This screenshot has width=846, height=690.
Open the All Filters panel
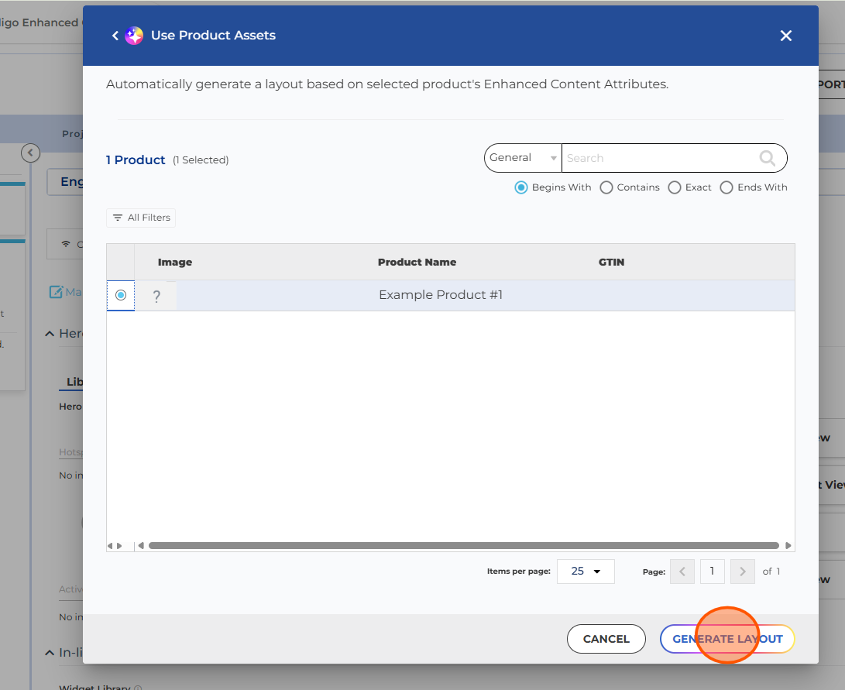click(141, 218)
